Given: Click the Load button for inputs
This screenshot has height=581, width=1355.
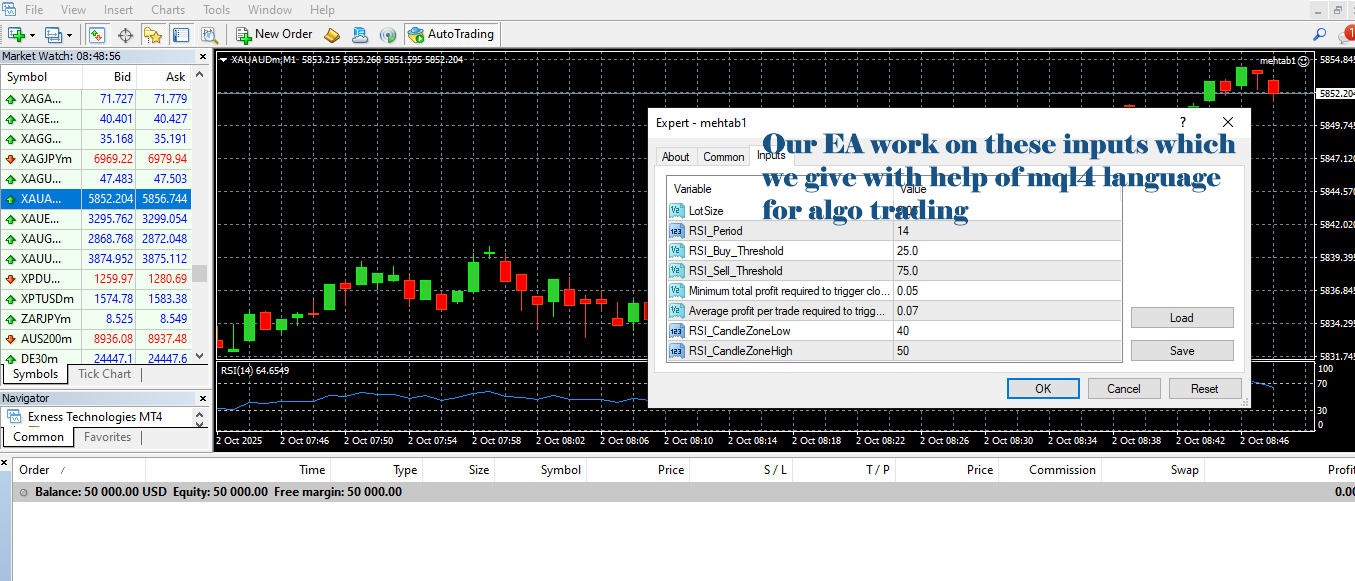Looking at the screenshot, I should click(x=1181, y=318).
